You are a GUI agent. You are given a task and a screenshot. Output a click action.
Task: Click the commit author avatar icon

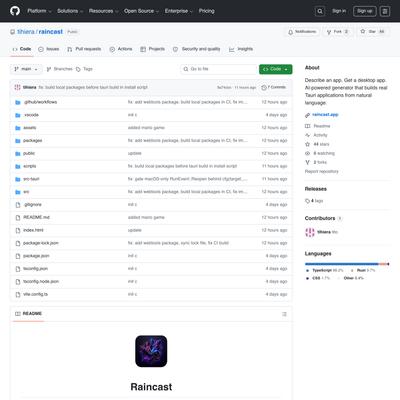click(17, 87)
